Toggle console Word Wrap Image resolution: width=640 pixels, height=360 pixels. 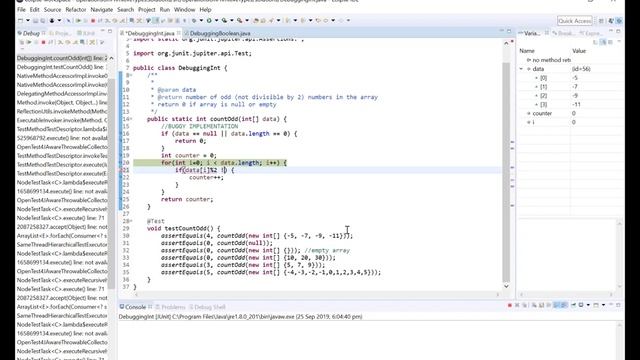549,305
